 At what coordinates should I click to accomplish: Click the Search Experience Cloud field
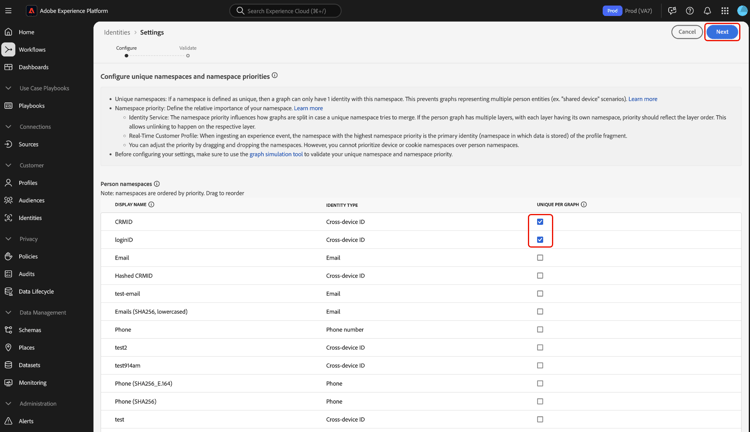(286, 11)
